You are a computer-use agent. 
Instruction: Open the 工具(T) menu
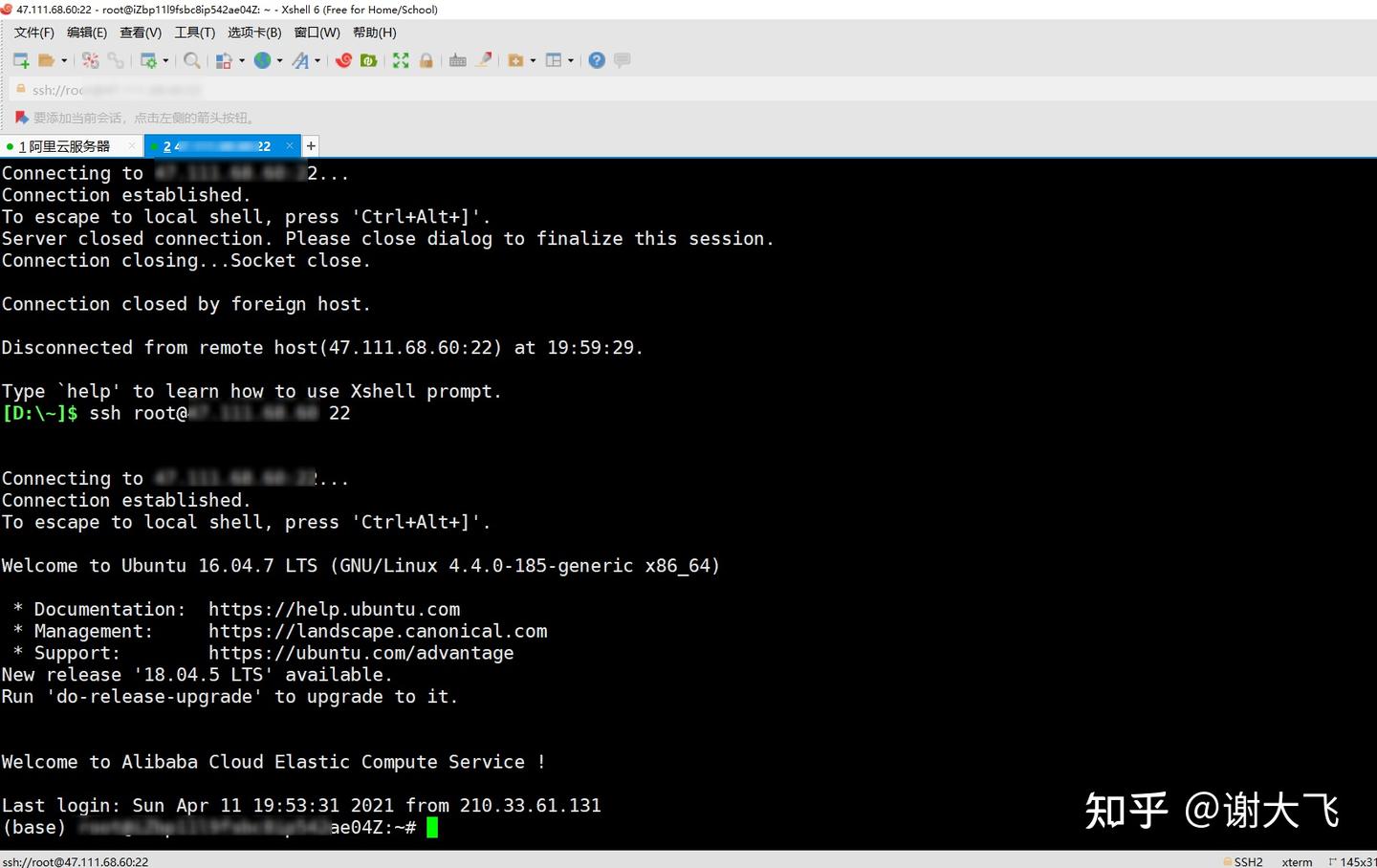pos(194,32)
